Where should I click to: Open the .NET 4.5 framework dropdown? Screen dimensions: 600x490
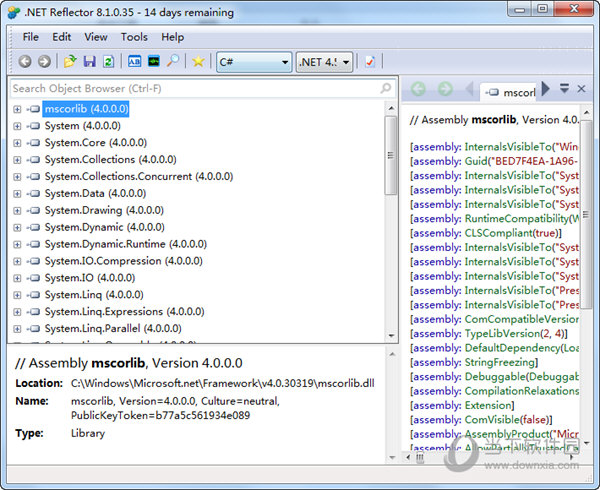[x=324, y=62]
